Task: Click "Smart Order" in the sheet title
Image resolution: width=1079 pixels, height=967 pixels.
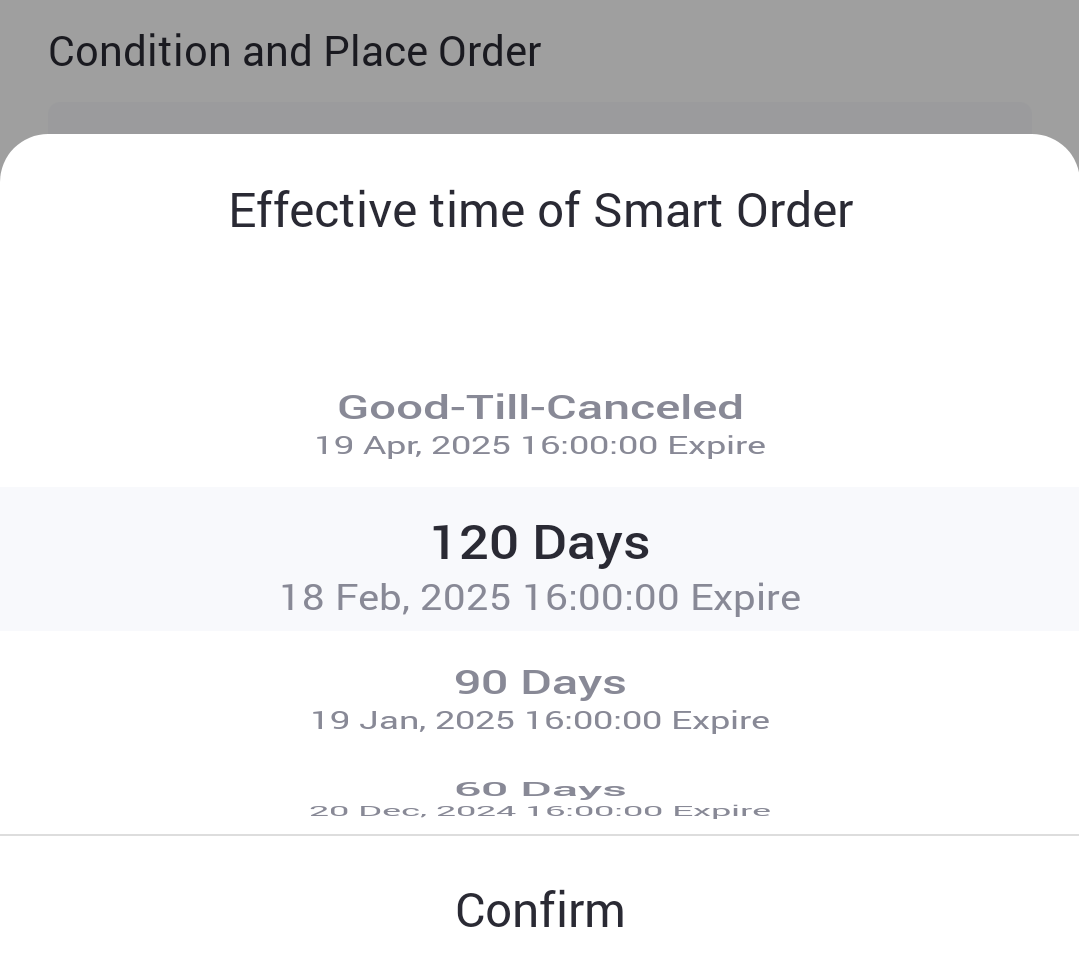Action: pos(723,211)
